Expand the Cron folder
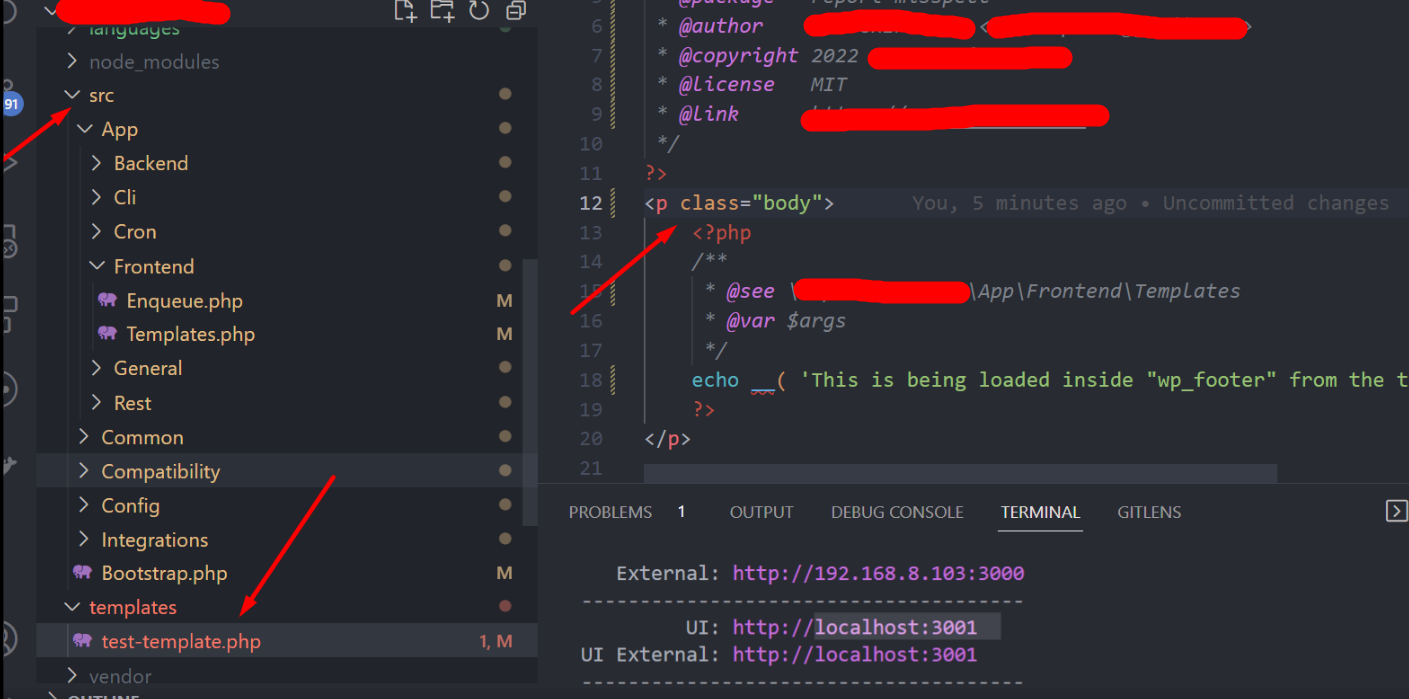 pyautogui.click(x=96, y=231)
